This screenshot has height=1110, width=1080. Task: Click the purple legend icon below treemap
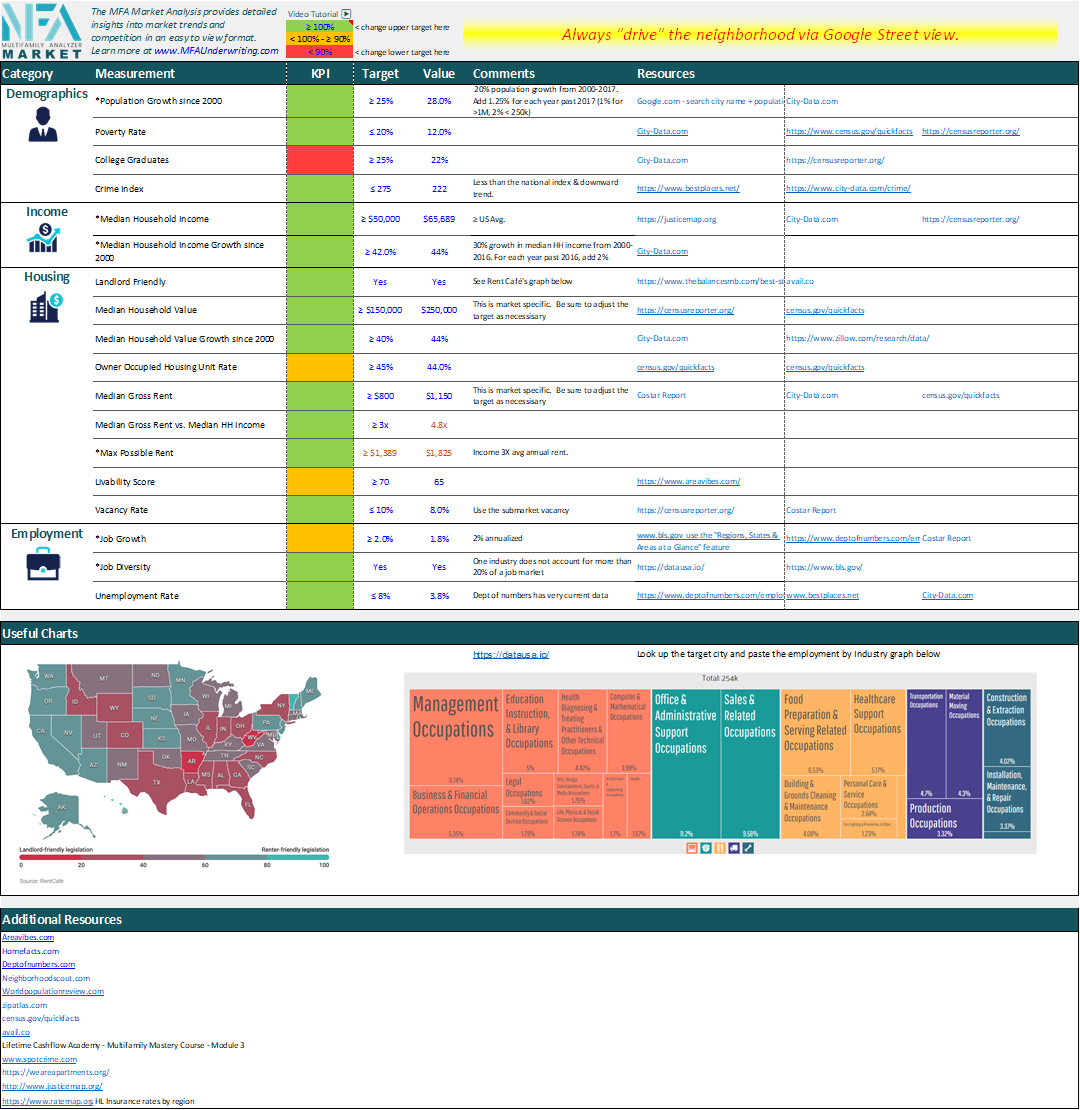(734, 848)
